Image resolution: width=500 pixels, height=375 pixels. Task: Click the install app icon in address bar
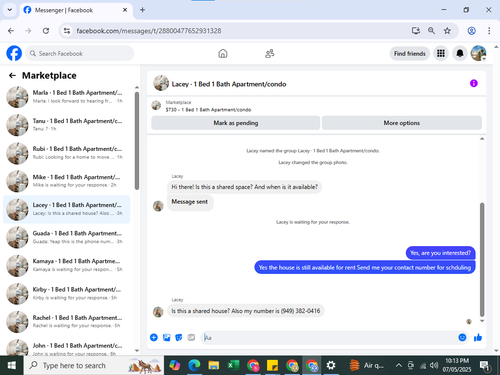click(x=416, y=31)
